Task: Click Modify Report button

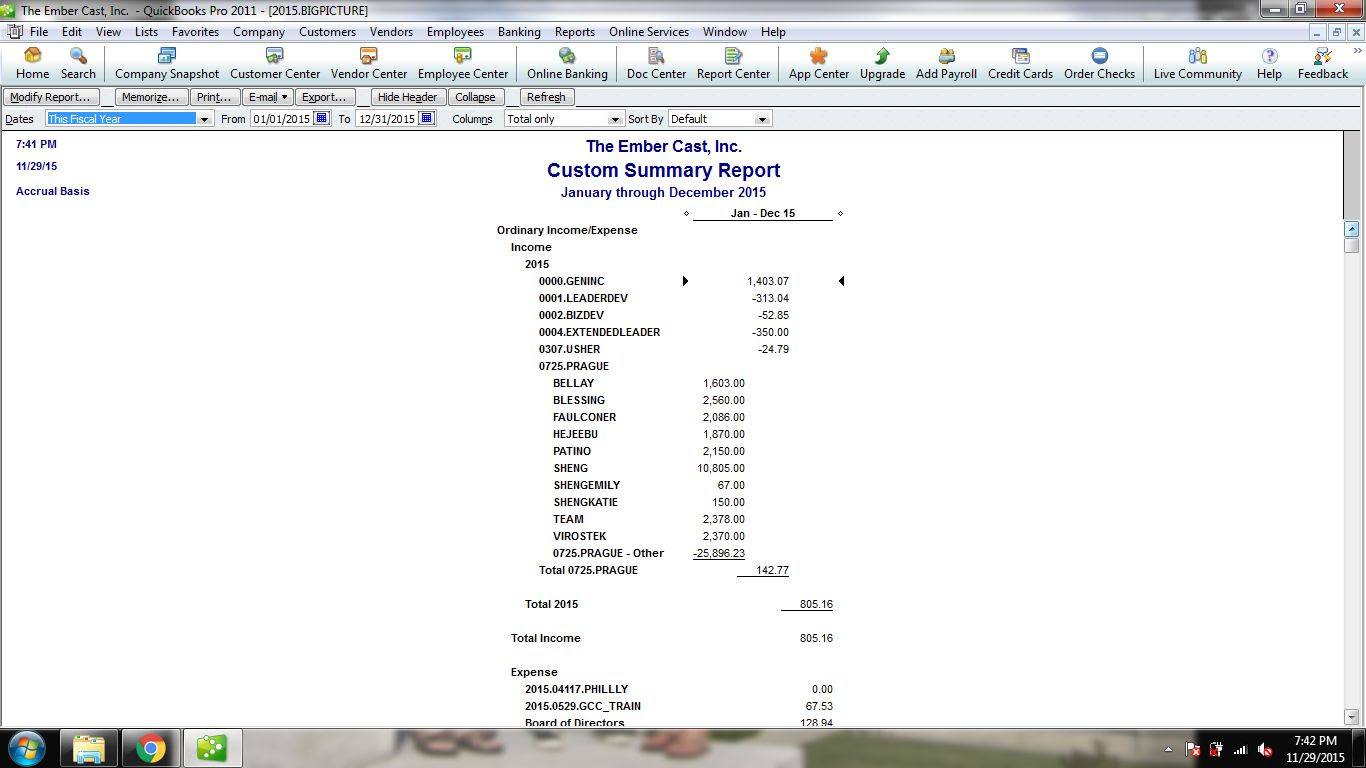Action: coord(51,97)
